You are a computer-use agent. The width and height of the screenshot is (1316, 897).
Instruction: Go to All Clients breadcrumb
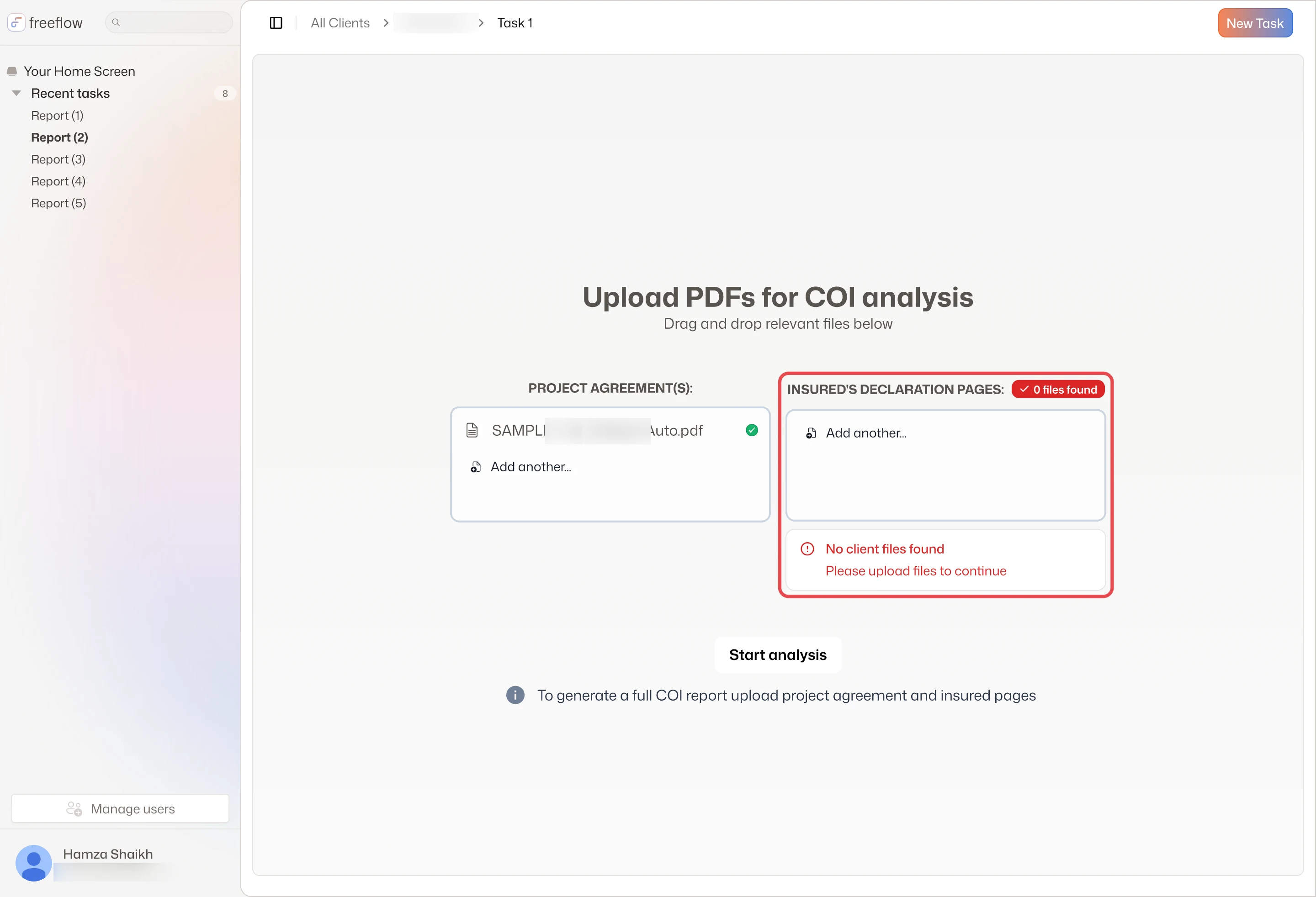pyautogui.click(x=340, y=23)
